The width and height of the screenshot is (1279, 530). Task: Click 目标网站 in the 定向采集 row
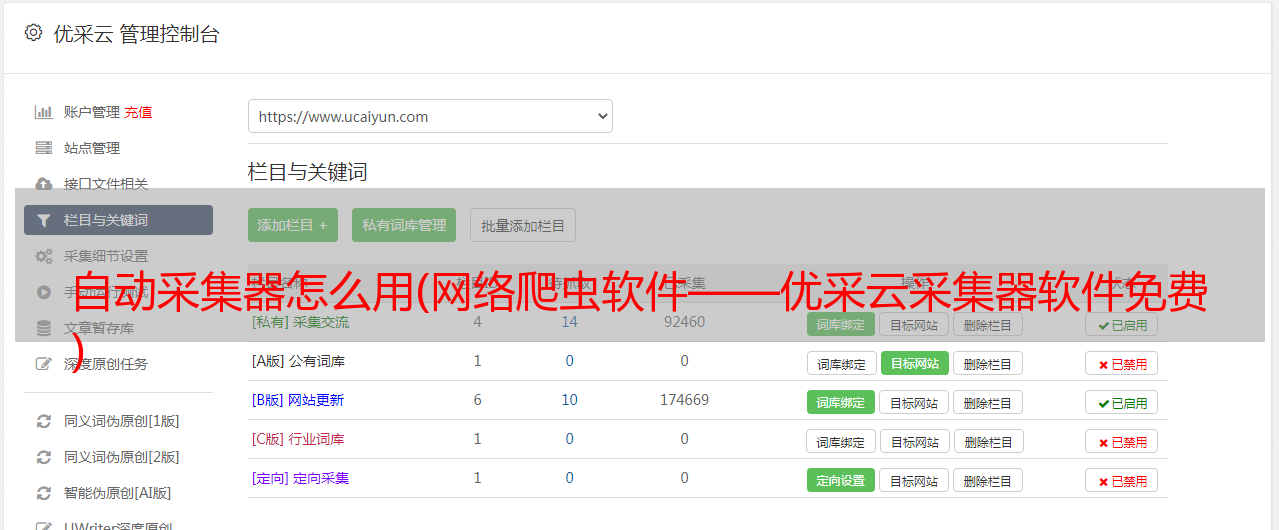click(x=914, y=480)
